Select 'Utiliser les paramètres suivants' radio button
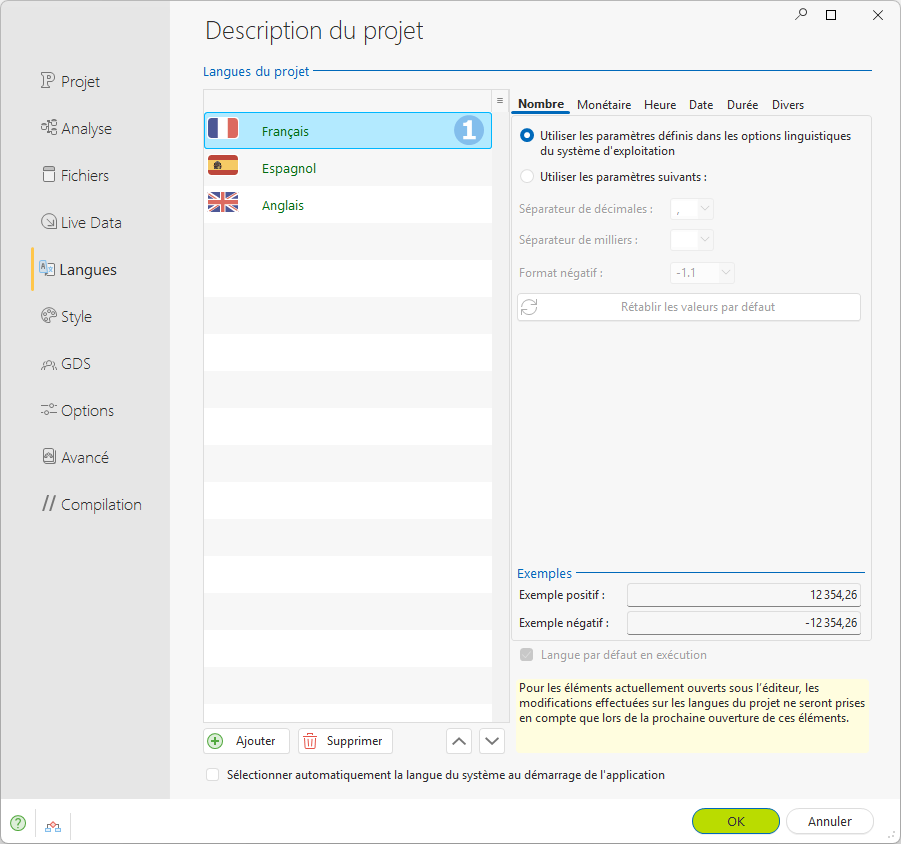Image resolution: width=901 pixels, height=844 pixels. pyautogui.click(x=527, y=176)
